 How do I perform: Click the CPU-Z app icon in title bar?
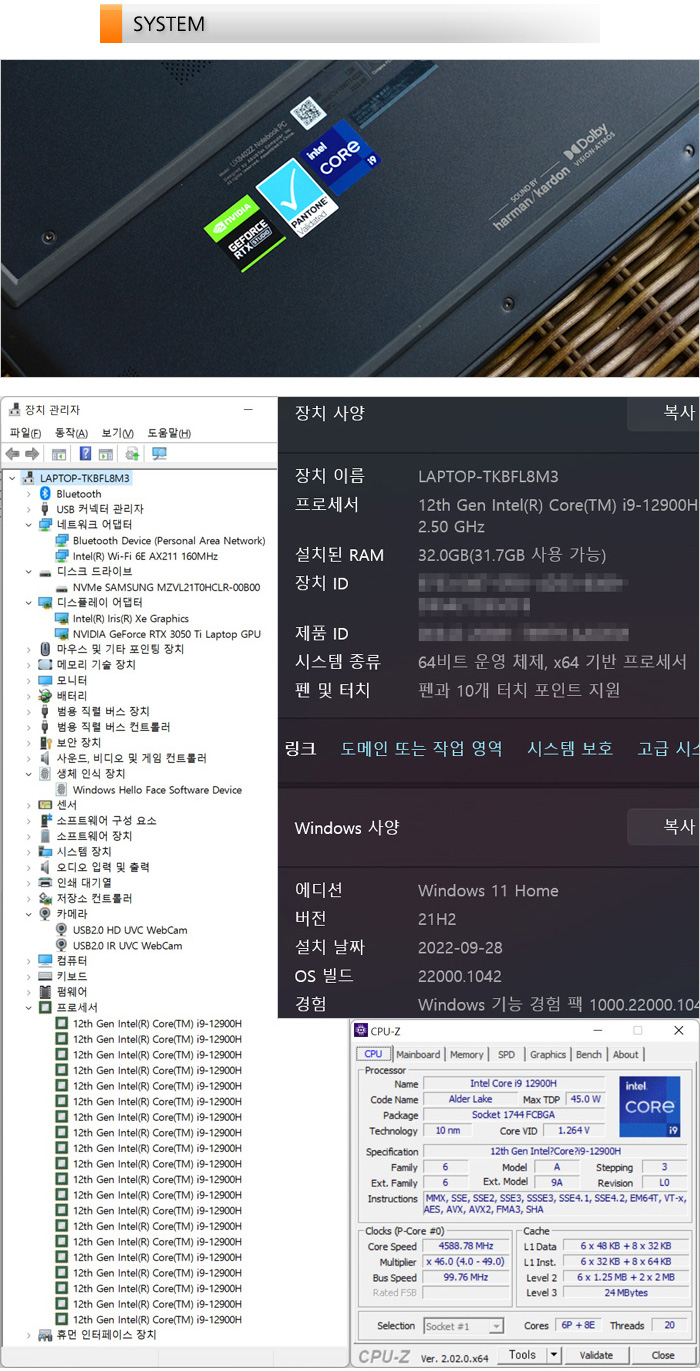(x=361, y=1030)
